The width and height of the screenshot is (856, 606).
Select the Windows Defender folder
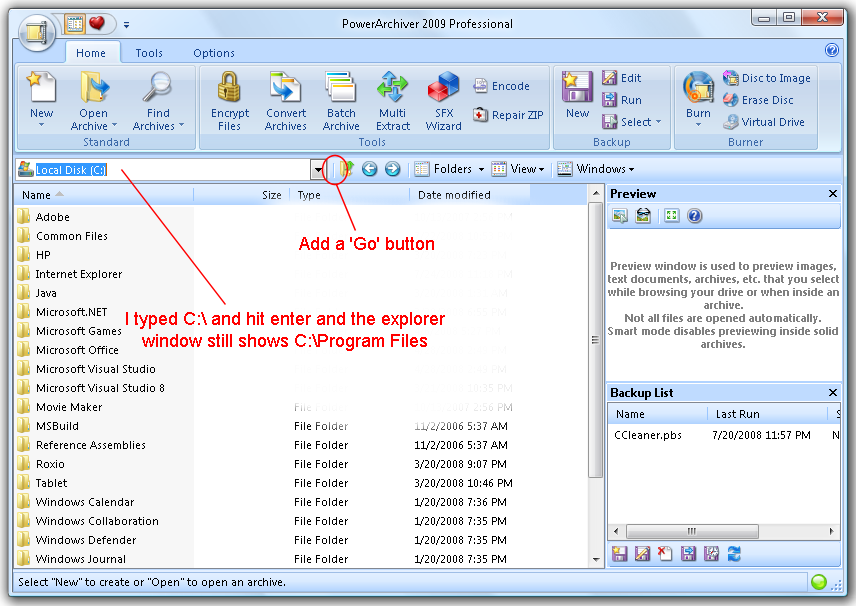click(86, 540)
